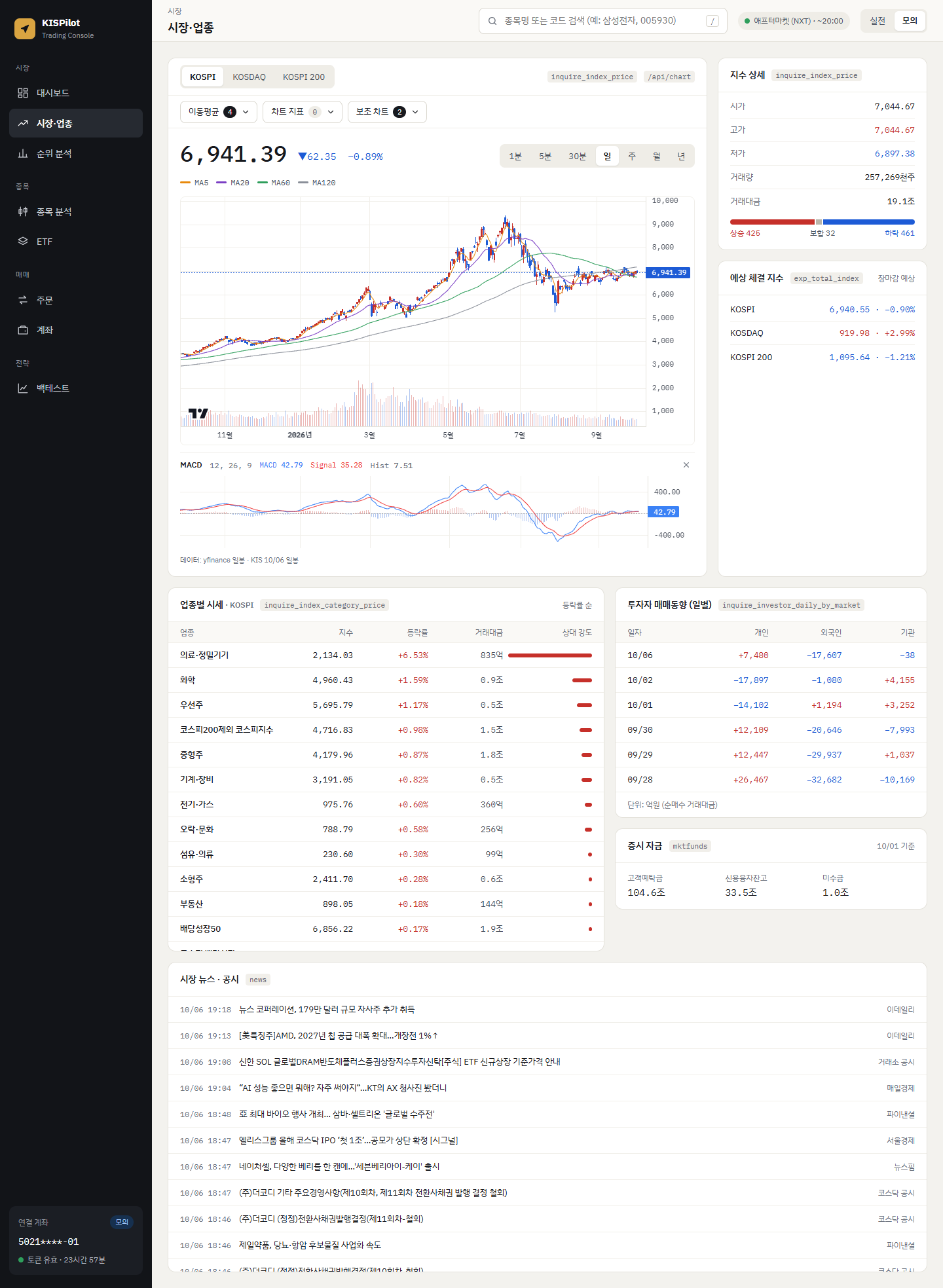Select the 30분 chart interval
Viewport: 943px width, 1288px height.
coord(578,156)
